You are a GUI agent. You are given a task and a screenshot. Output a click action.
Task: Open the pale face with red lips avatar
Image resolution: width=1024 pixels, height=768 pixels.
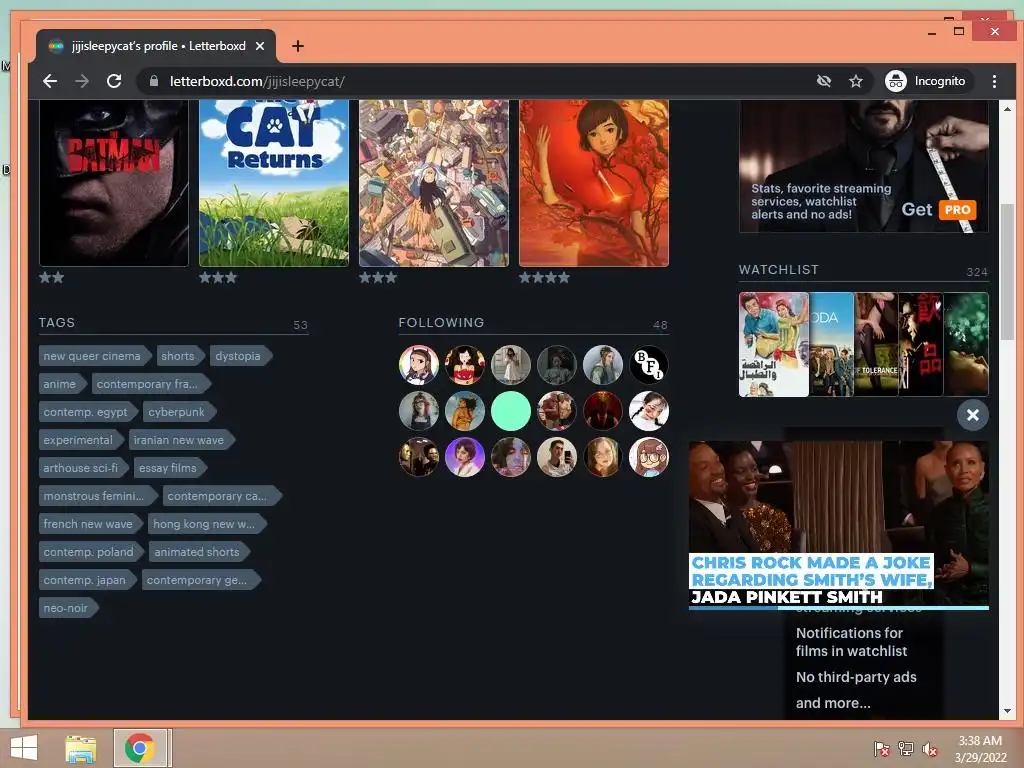[648, 411]
